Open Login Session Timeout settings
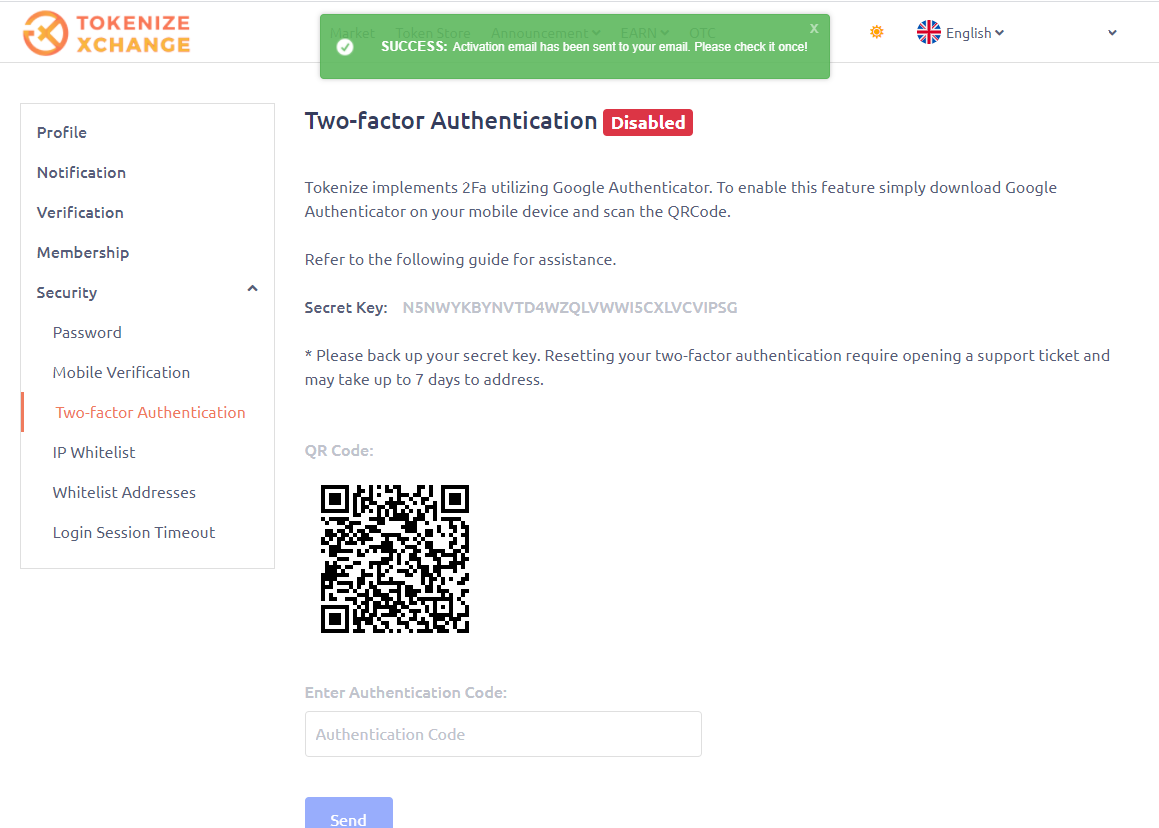Viewport: 1159px width, 828px height. pos(134,532)
